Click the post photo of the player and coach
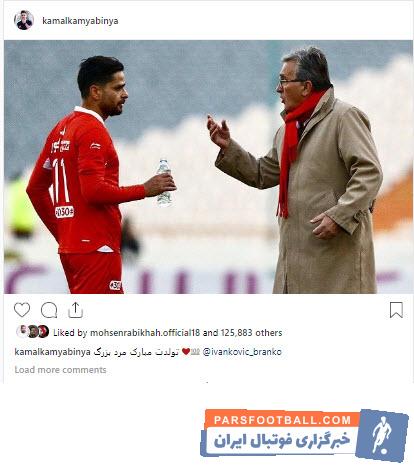The width and height of the screenshot is (414, 468). [208, 167]
